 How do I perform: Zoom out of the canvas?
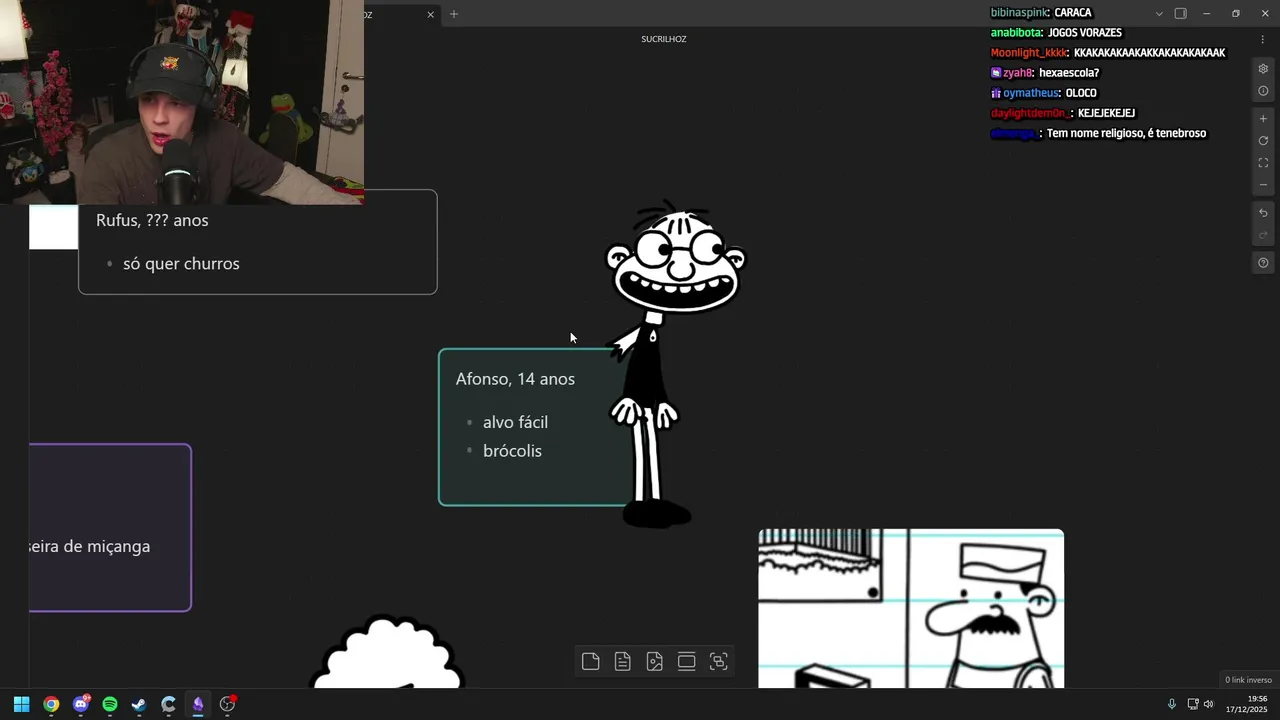click(x=1263, y=185)
